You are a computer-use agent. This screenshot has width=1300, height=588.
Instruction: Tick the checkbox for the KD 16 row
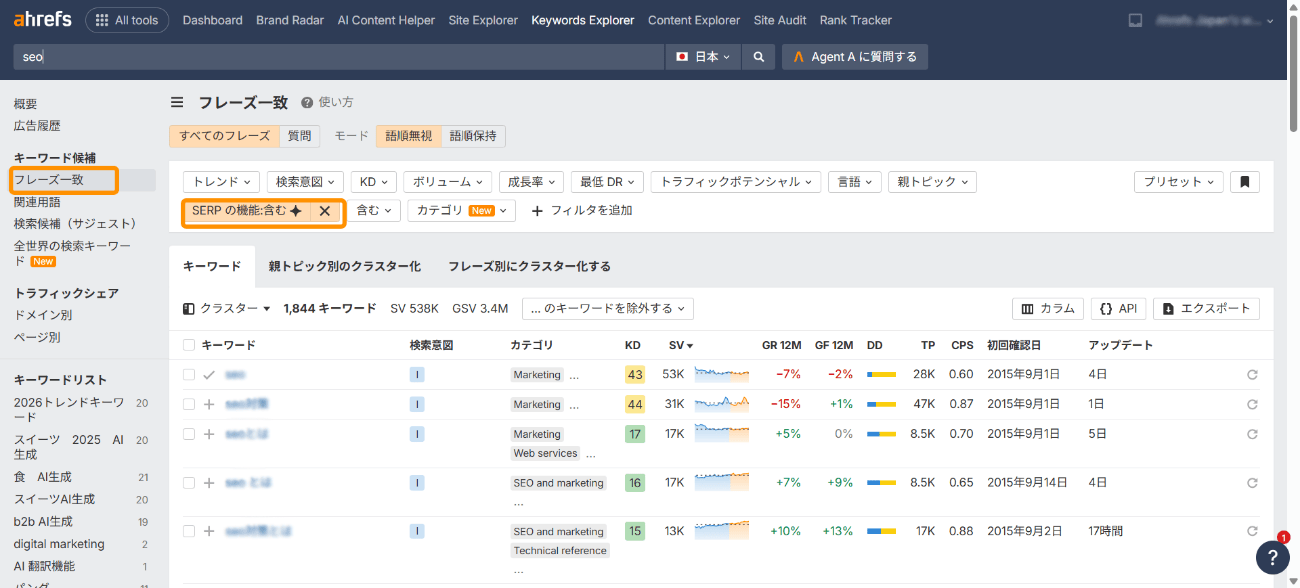click(x=189, y=482)
